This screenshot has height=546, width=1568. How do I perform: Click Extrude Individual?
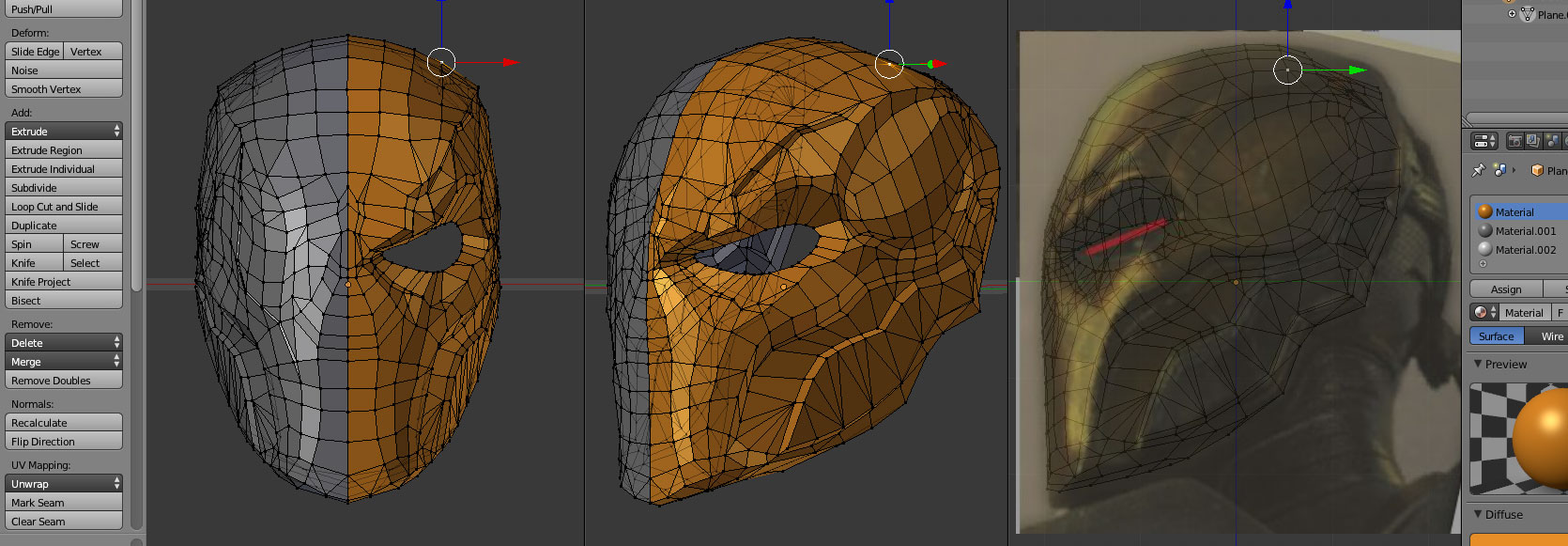(64, 168)
